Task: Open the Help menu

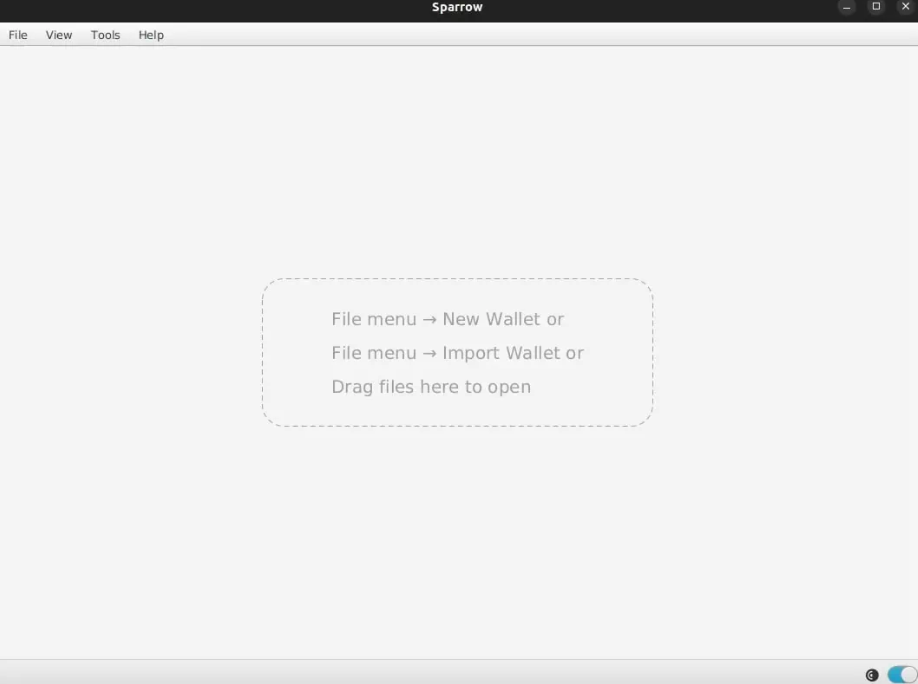Action: pyautogui.click(x=151, y=35)
